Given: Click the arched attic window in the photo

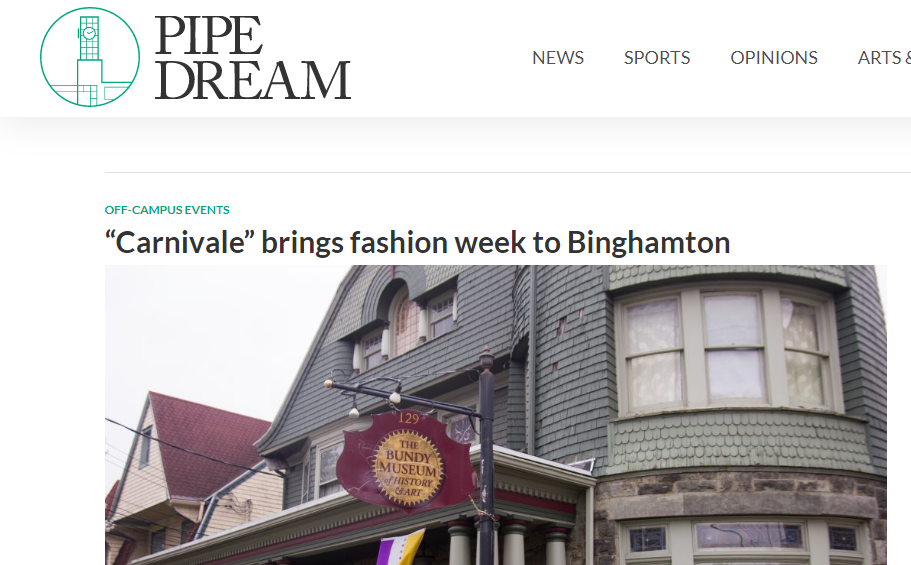Looking at the screenshot, I should [x=405, y=323].
